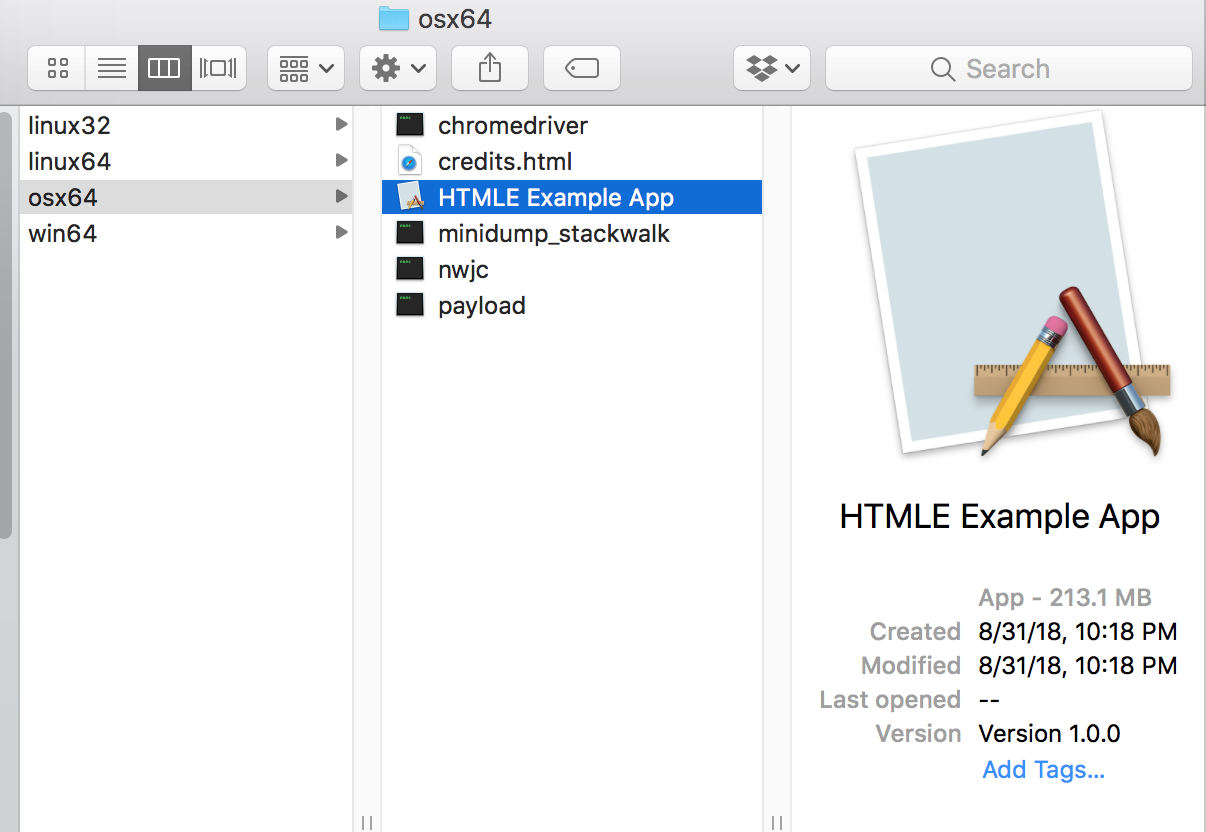Click the arrow beside osx64
Screen dimensions: 1206x832
(341, 196)
